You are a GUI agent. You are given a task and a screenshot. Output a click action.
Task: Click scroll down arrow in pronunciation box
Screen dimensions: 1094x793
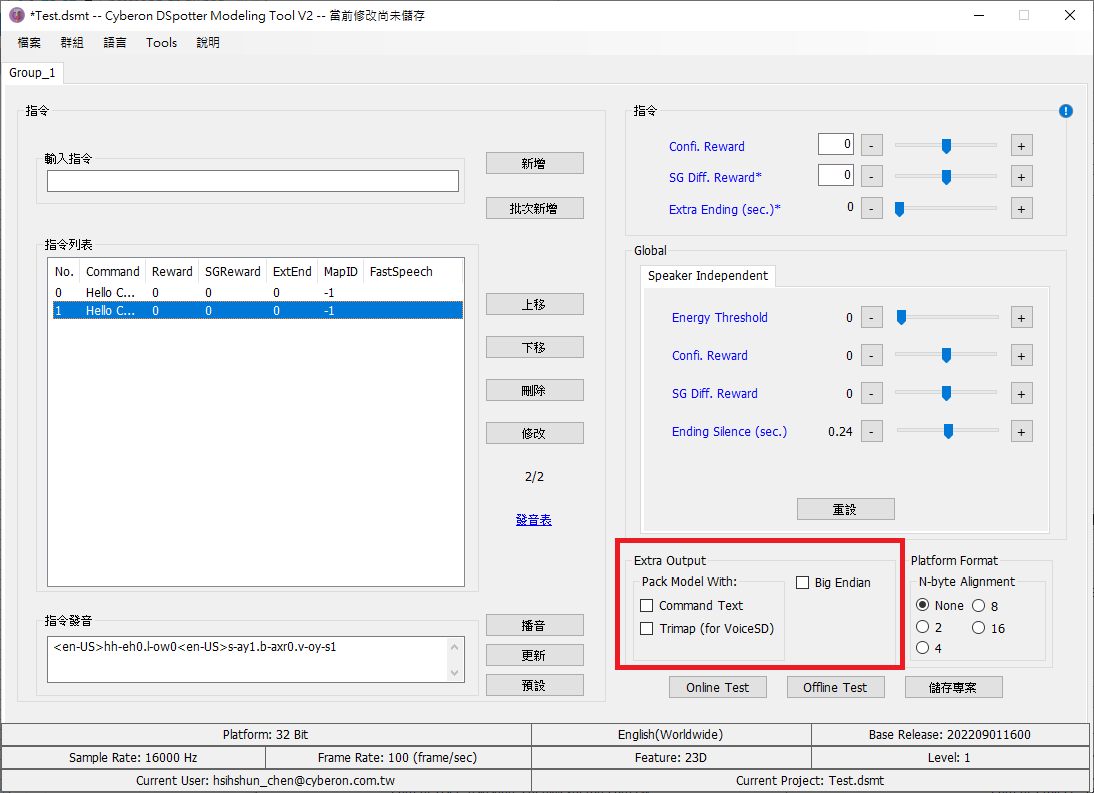456,673
